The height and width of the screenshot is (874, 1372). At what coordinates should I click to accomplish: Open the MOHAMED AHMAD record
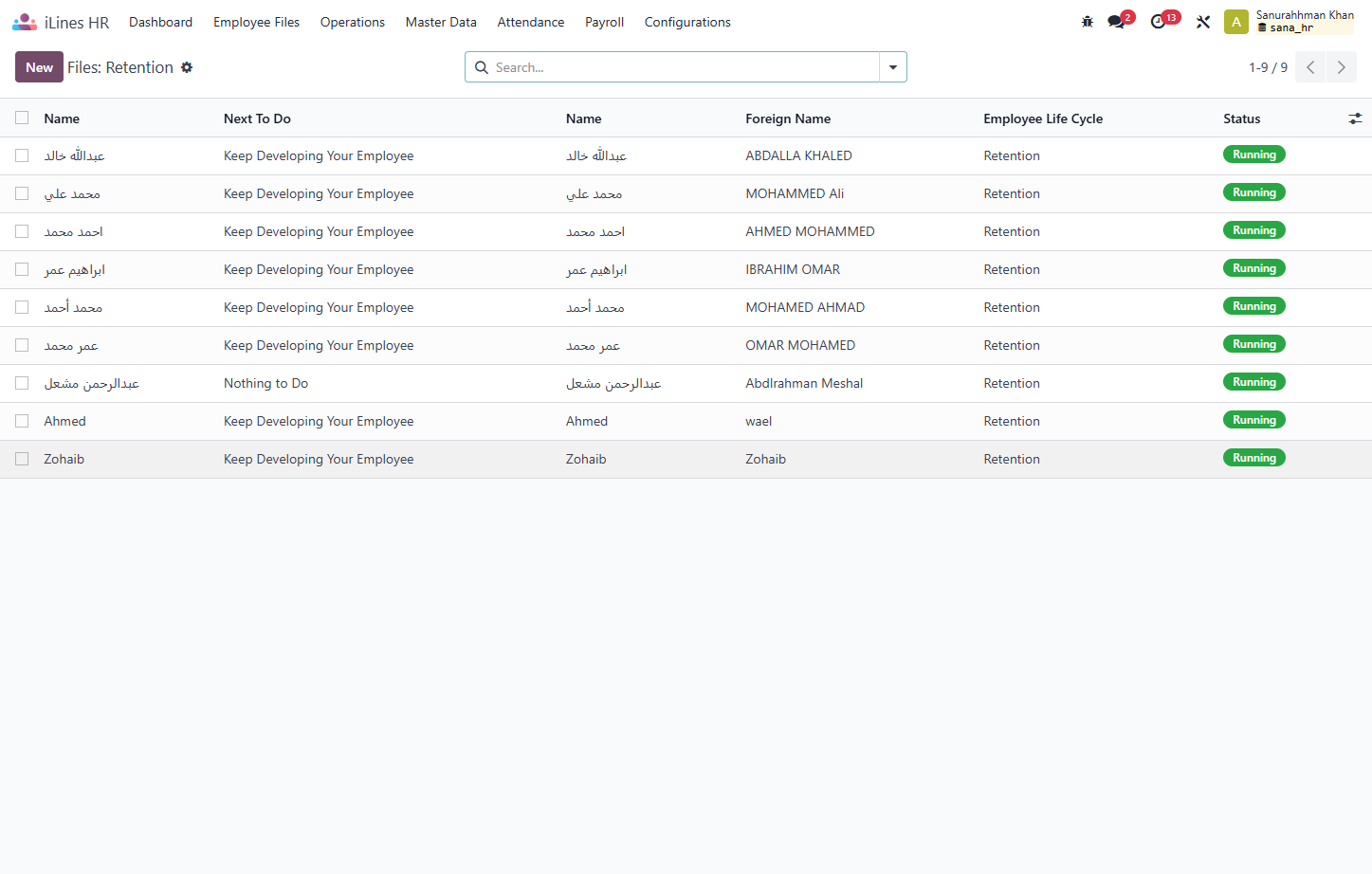point(805,307)
